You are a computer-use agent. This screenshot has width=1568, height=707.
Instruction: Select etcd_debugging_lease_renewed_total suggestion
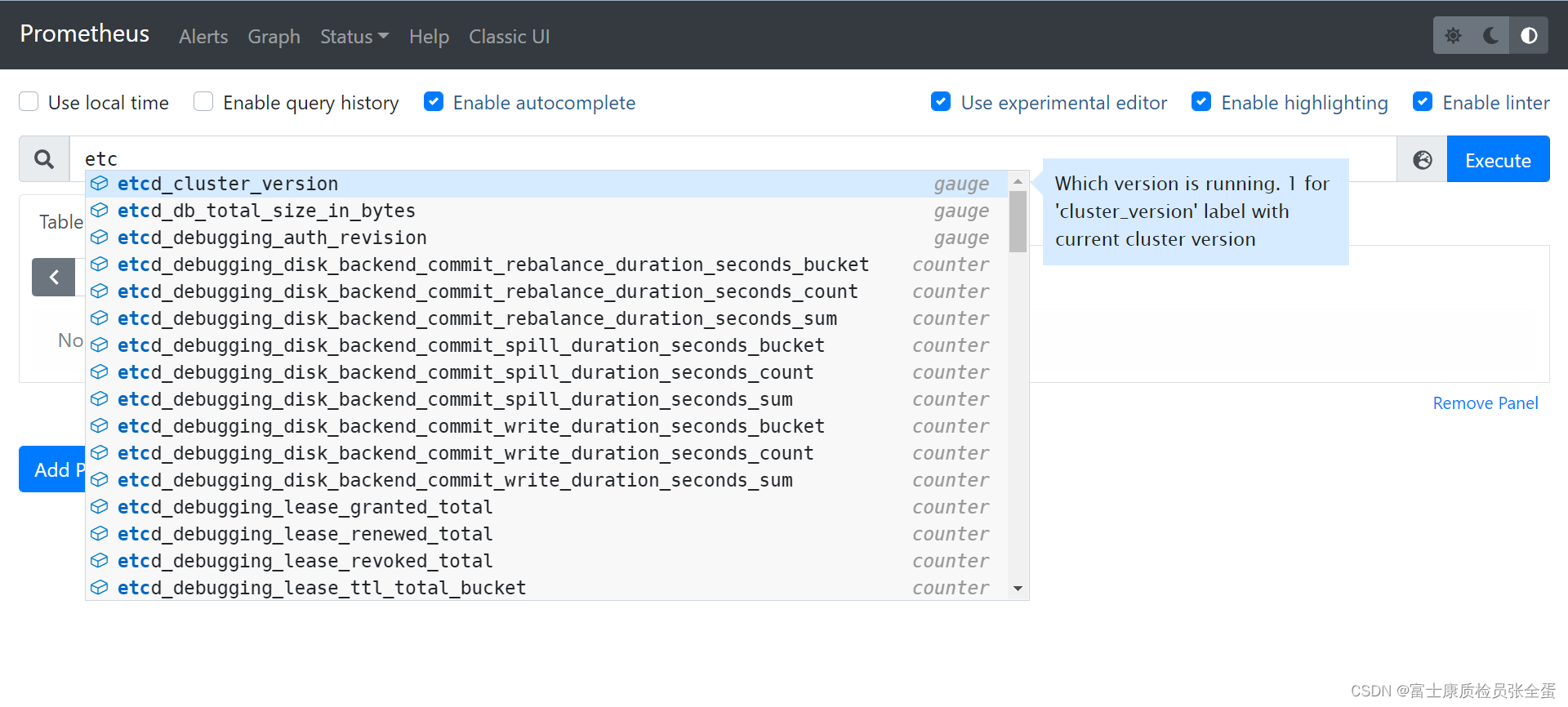546,534
